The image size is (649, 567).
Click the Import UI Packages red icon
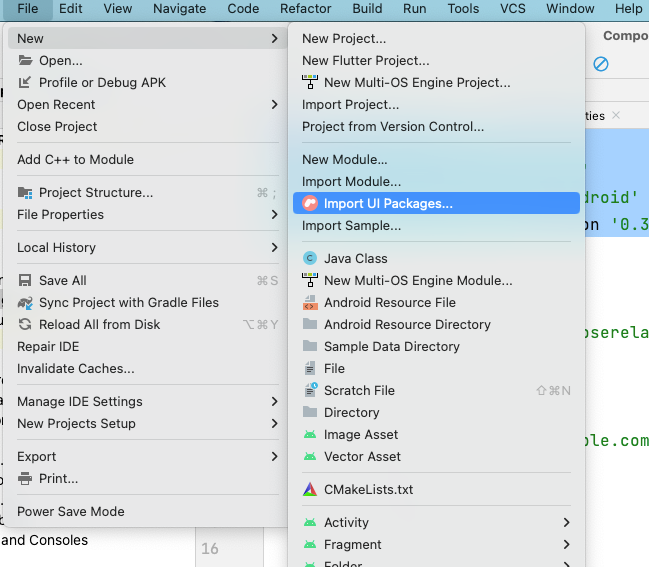(x=310, y=203)
